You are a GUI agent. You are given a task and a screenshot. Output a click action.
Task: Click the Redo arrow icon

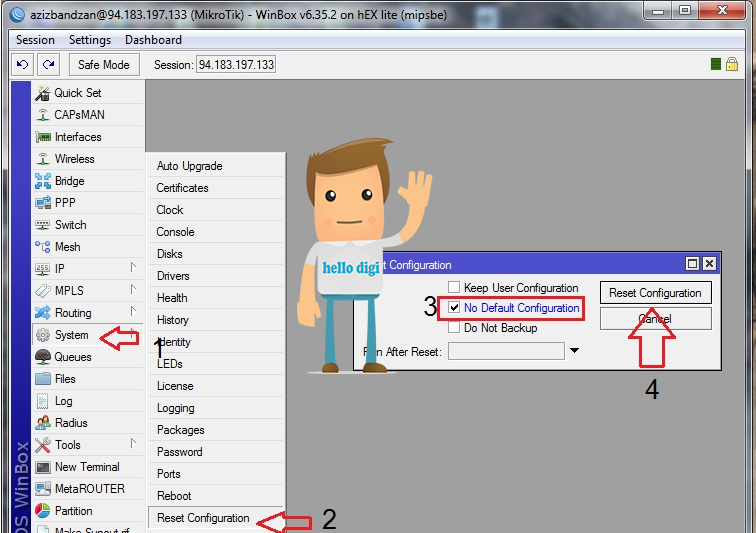pyautogui.click(x=48, y=64)
